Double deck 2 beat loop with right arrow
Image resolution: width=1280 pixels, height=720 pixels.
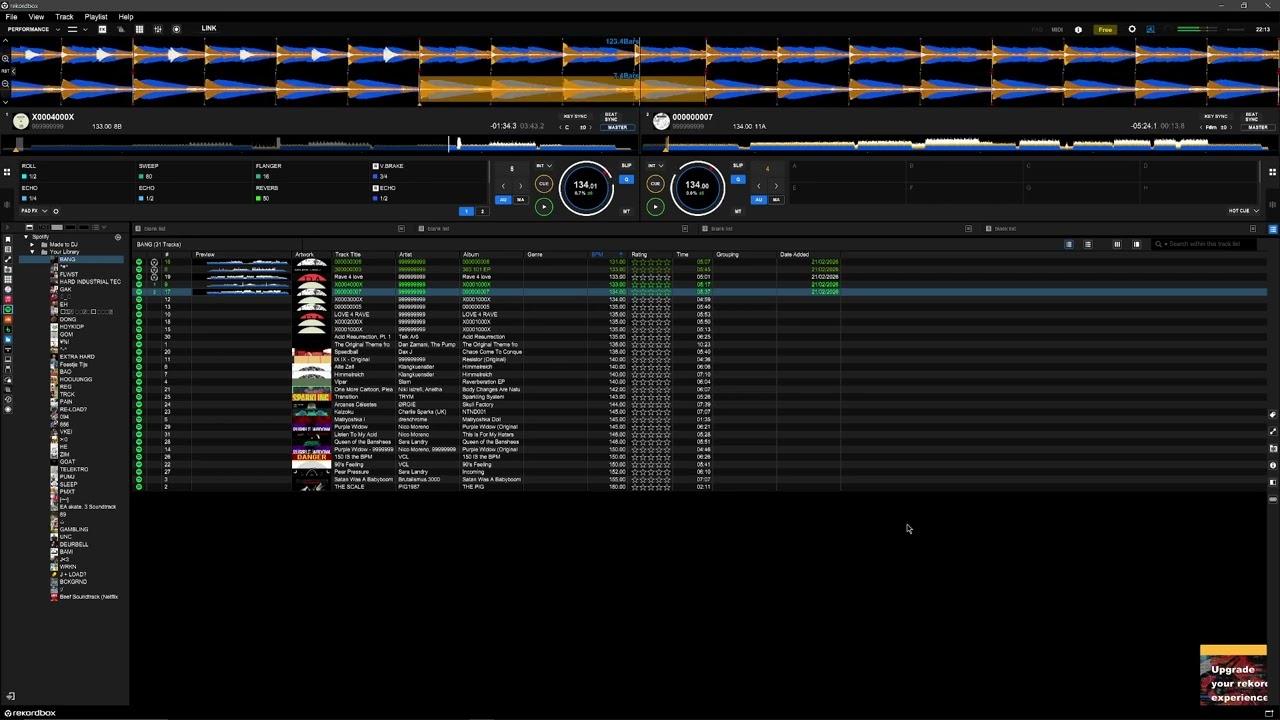(x=775, y=185)
